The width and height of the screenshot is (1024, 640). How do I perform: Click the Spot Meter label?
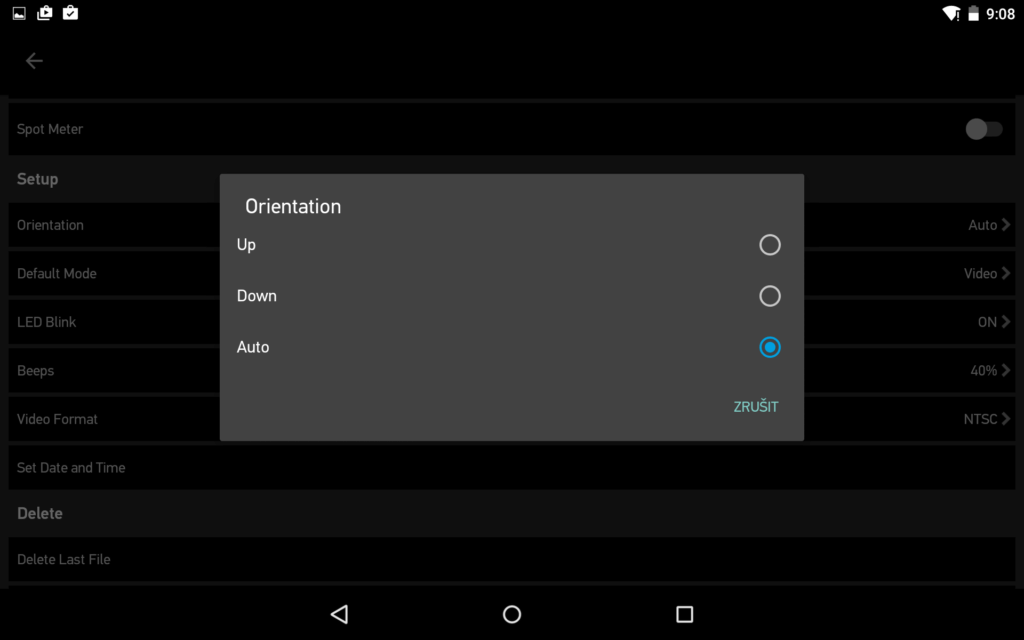50,129
